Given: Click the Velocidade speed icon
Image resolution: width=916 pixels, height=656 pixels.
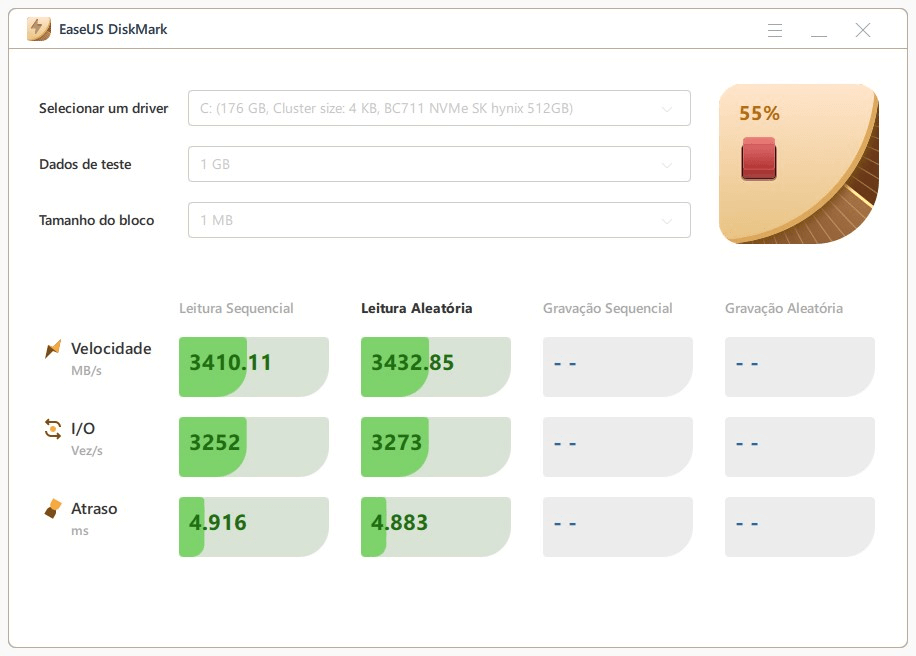Looking at the screenshot, I should pyautogui.click(x=53, y=349).
